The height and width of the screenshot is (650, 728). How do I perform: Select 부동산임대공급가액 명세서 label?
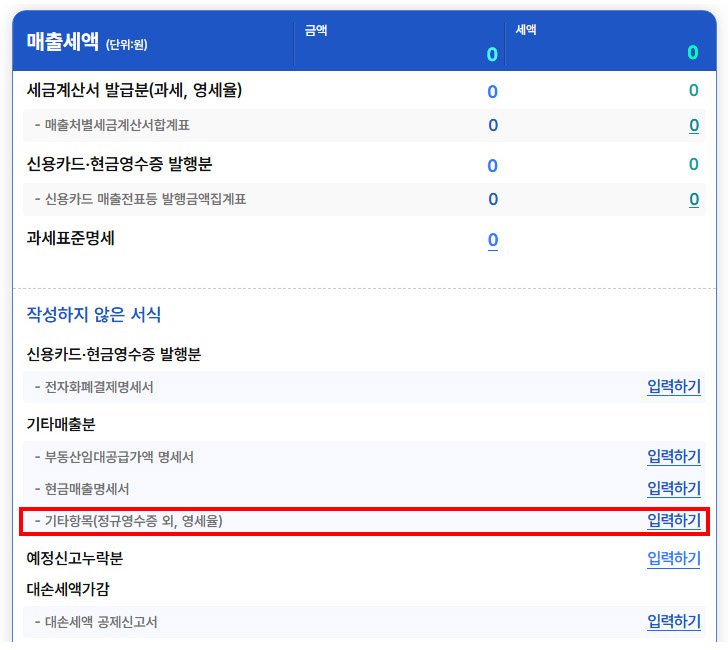coord(119,457)
